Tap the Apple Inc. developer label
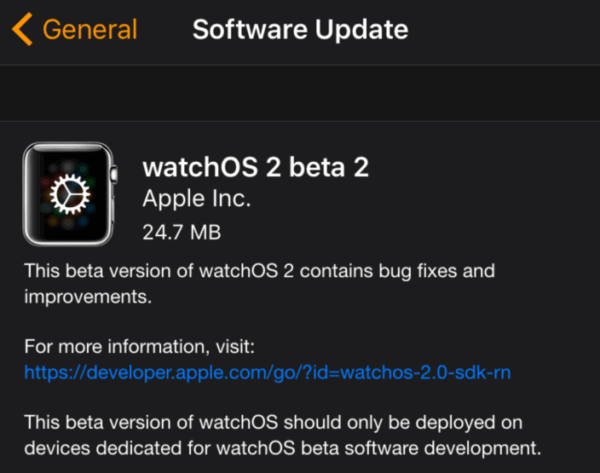Image resolution: width=600 pixels, height=473 pixels. [197, 199]
